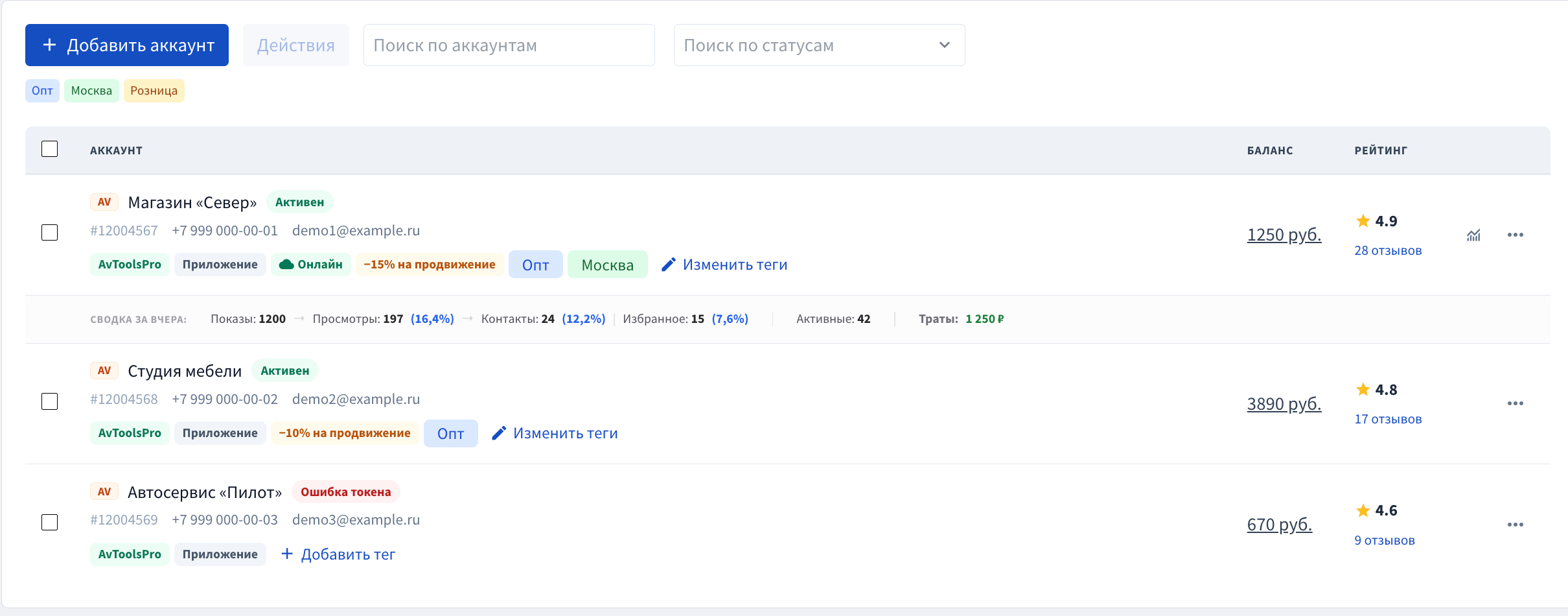Image resolution: width=1568 pixels, height=616 pixels.
Task: Open statistics chart icon for Магазин «Север»
Action: [x=1473, y=235]
